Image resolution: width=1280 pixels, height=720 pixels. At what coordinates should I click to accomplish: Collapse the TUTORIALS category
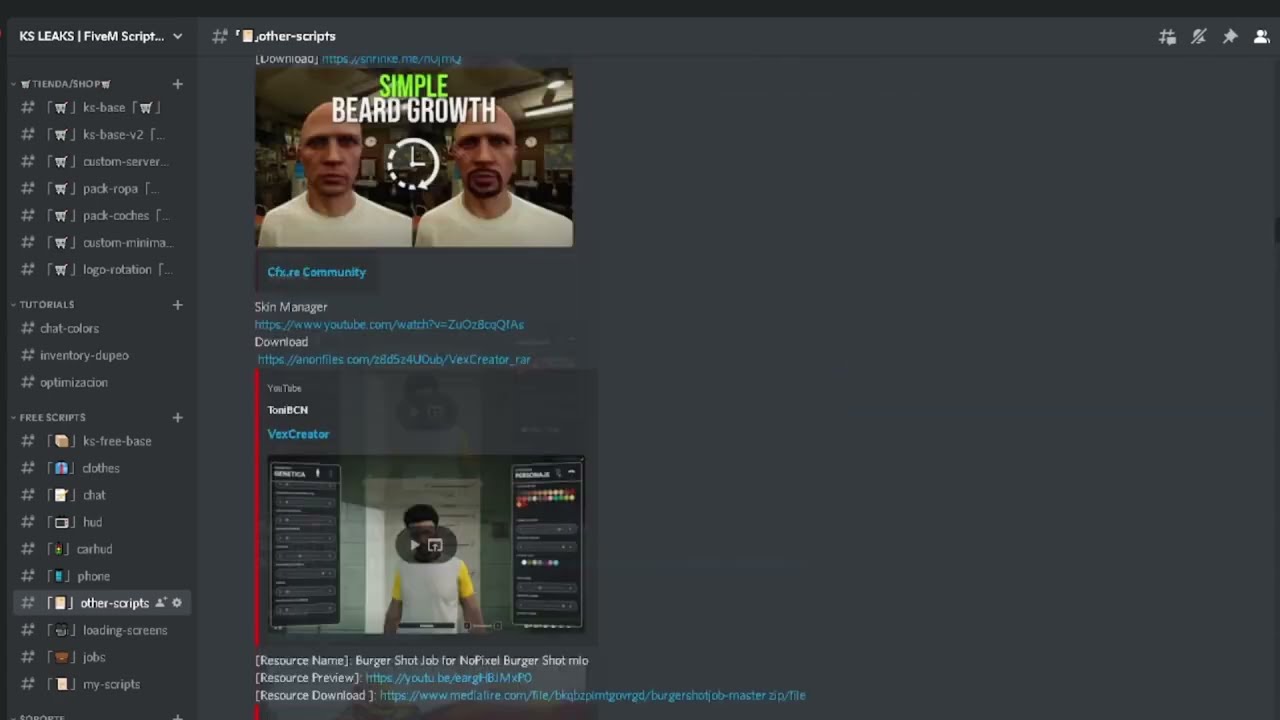pyautogui.click(x=47, y=304)
